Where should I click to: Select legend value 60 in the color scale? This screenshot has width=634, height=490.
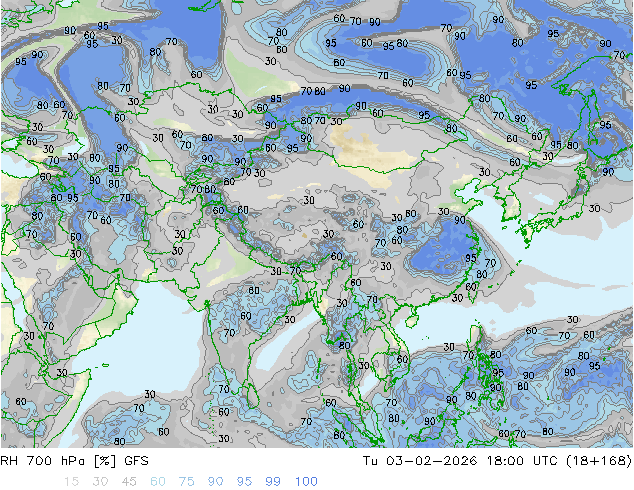[x=158, y=481]
